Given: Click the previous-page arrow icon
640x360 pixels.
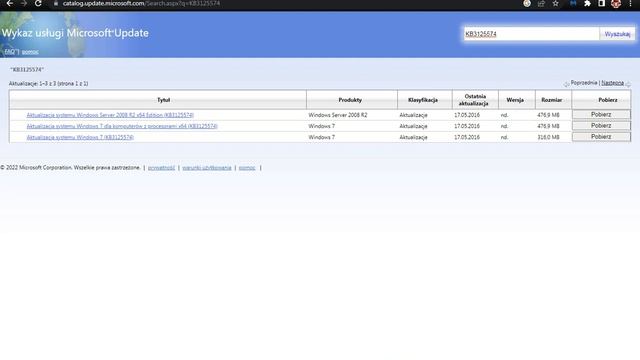Looking at the screenshot, I should pos(567,84).
